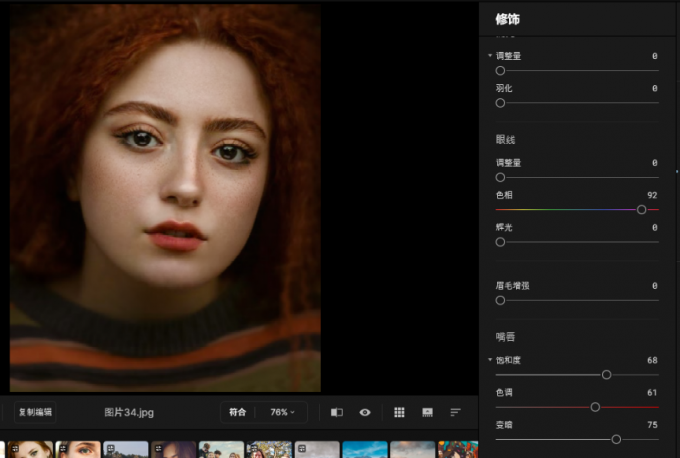Click the 饱和度 slider handle
The height and width of the screenshot is (458, 680).
click(x=606, y=375)
